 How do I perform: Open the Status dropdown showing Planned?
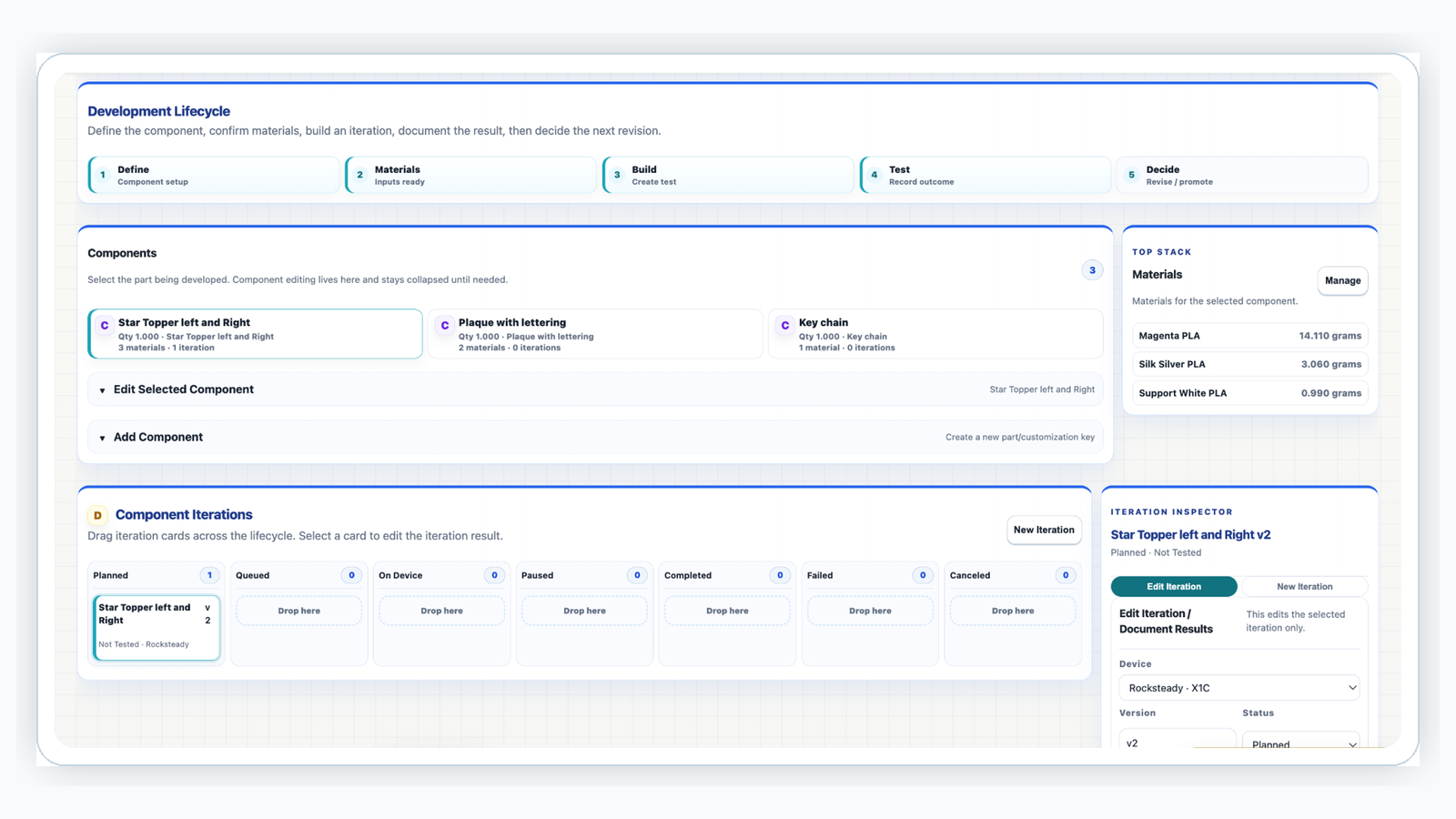1301,740
